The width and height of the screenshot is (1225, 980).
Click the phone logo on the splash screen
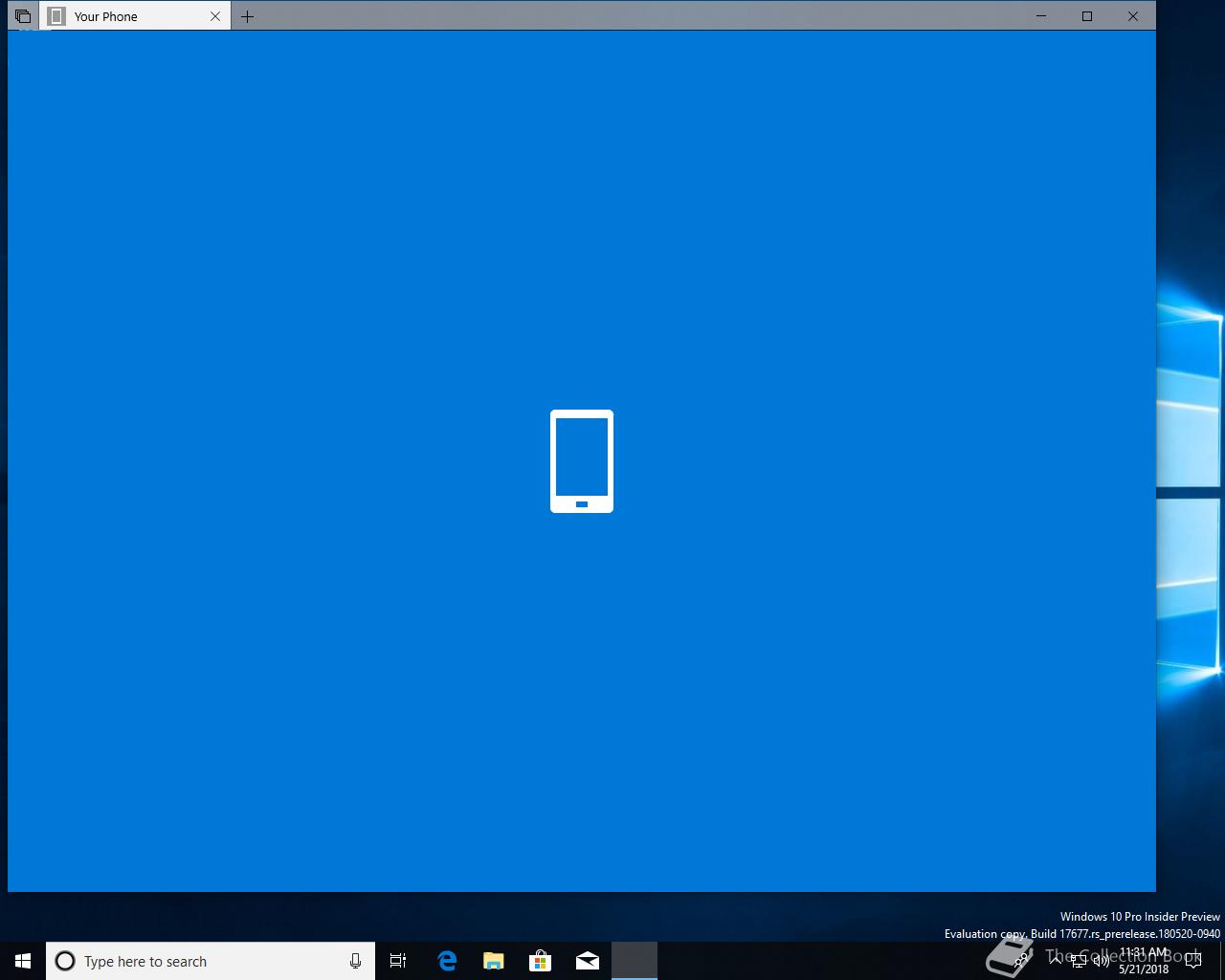582,461
